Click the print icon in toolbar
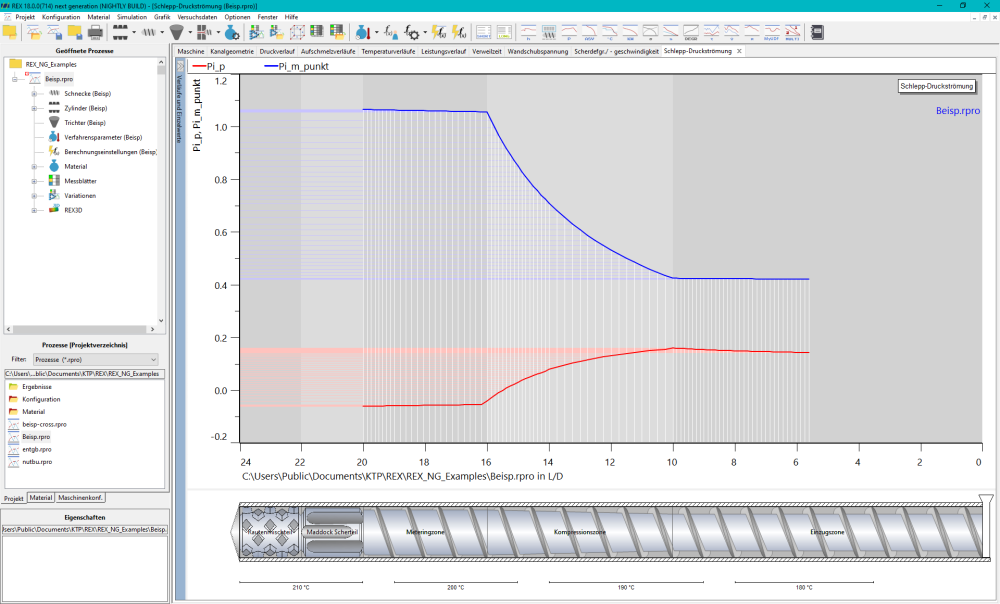Screen dimensions: 1000x604 [95, 32]
